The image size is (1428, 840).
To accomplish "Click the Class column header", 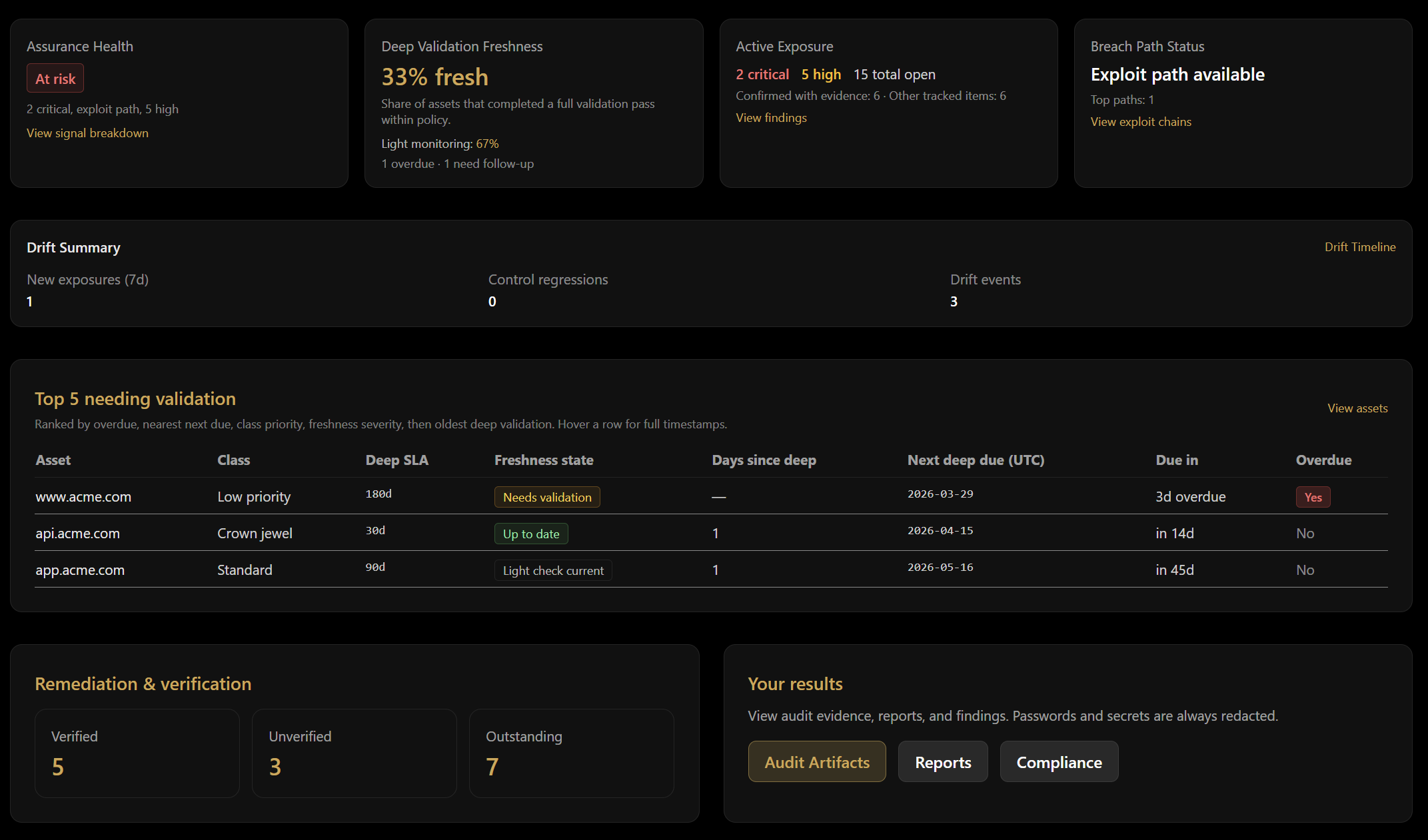I will [234, 460].
